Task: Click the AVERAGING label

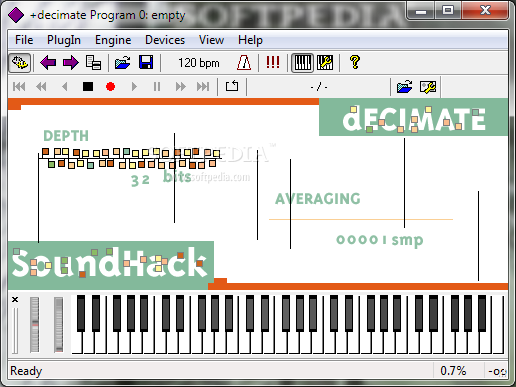Action: [318, 199]
